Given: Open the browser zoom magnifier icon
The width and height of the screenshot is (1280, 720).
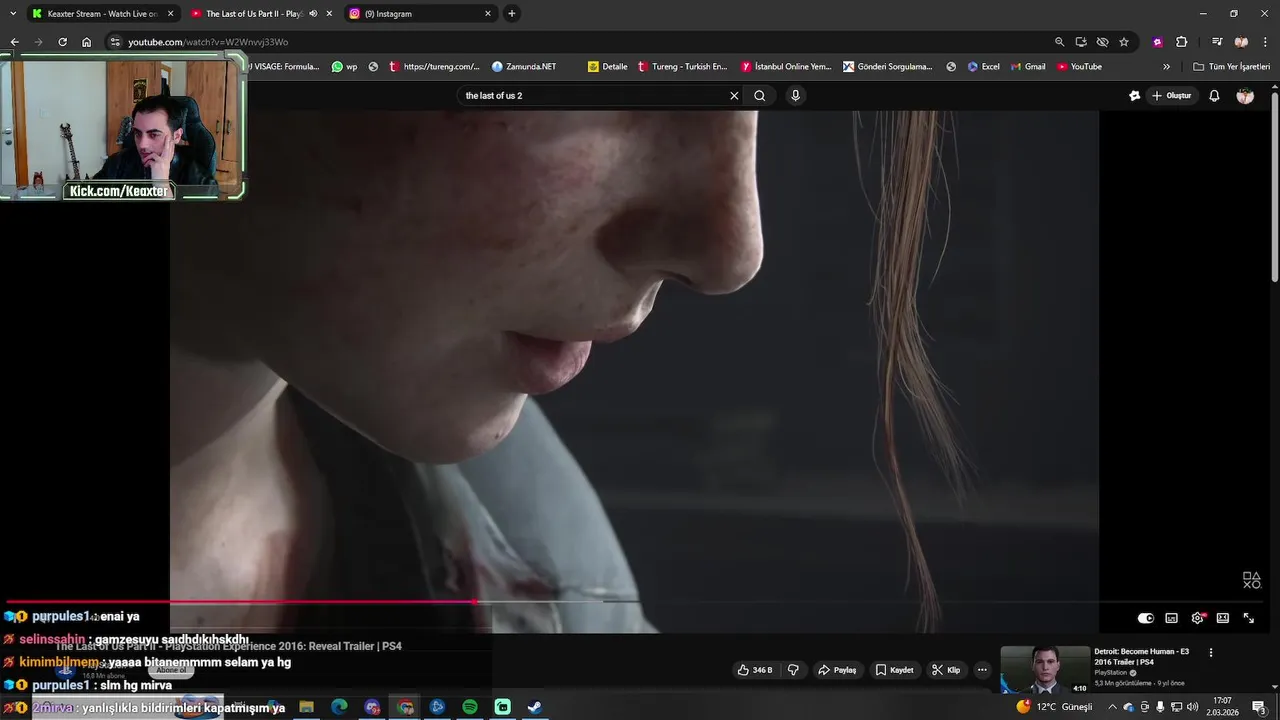Looking at the screenshot, I should coord(1059,42).
